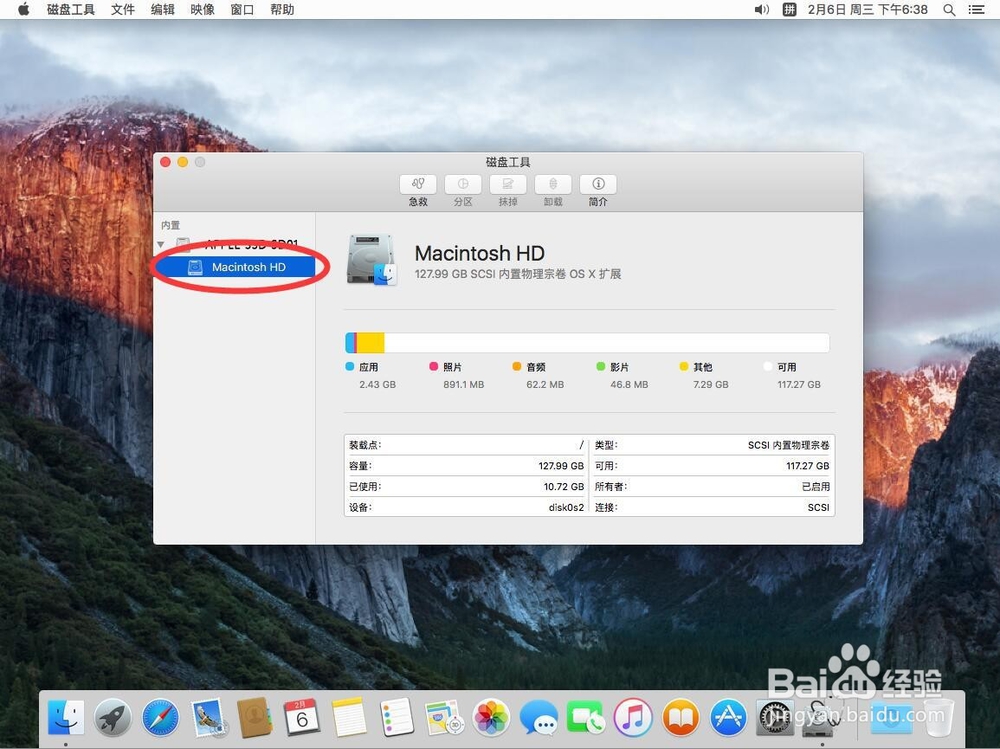Open the 窗口 menu
Viewport: 1000px width, 749px height.
coord(242,10)
